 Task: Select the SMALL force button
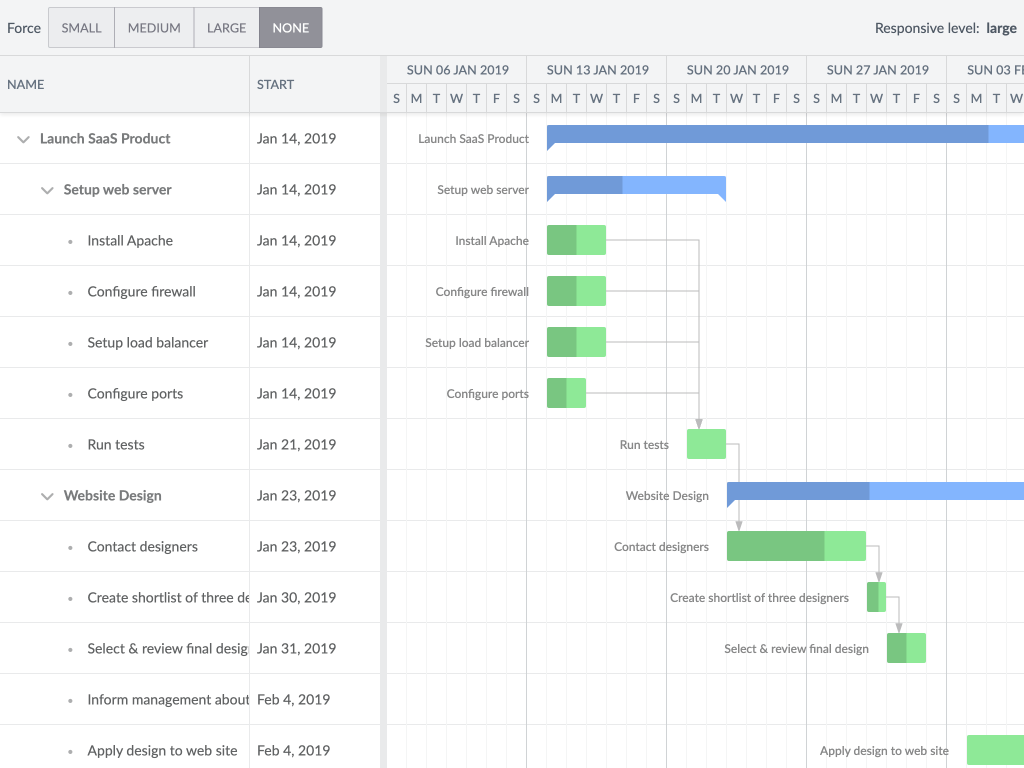click(82, 28)
